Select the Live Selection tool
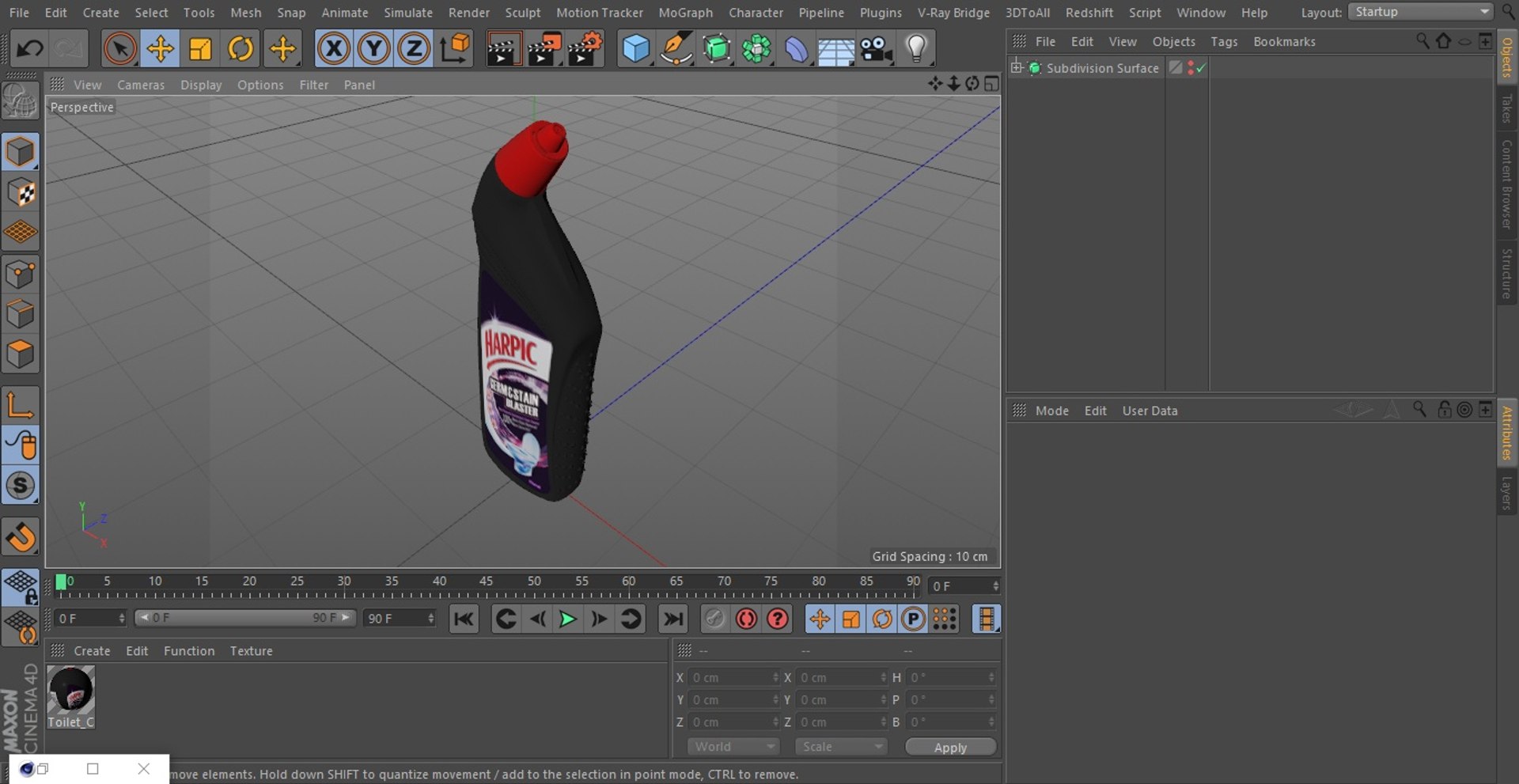Screen dimensions: 1519x784 coord(119,49)
